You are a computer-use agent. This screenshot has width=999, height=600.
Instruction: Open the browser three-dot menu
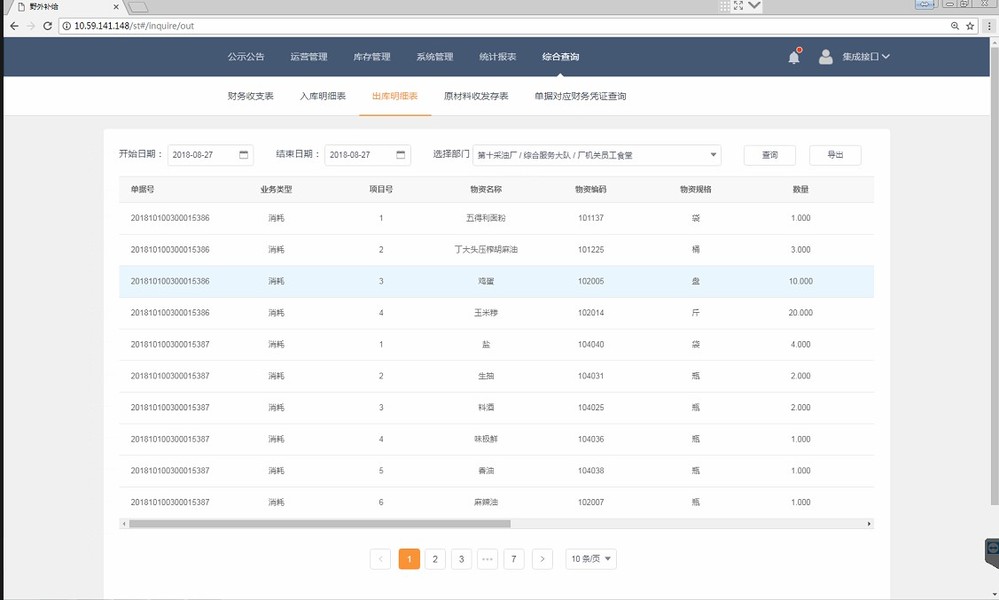tap(989, 25)
